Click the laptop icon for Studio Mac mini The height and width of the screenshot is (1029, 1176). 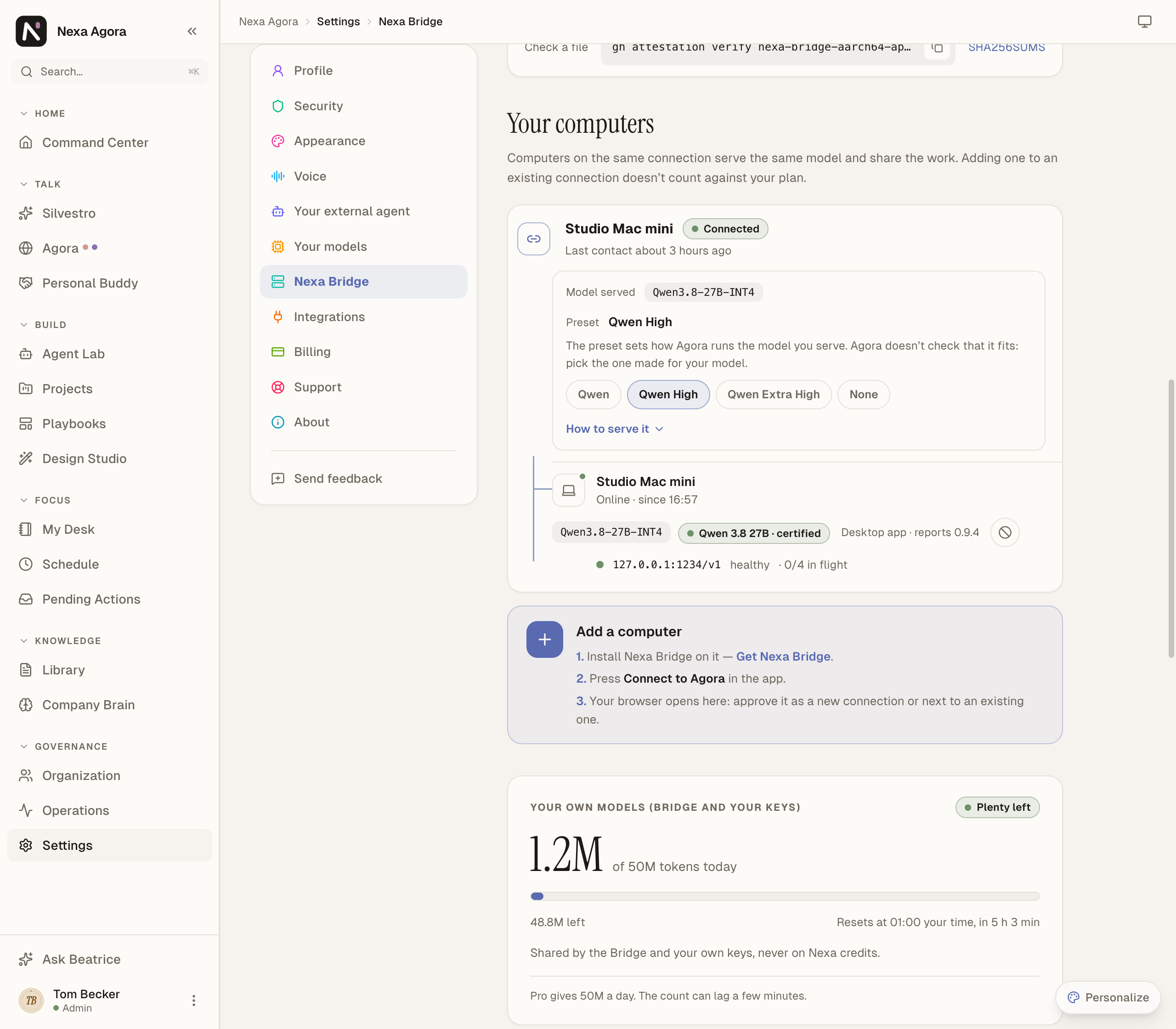pos(569,491)
